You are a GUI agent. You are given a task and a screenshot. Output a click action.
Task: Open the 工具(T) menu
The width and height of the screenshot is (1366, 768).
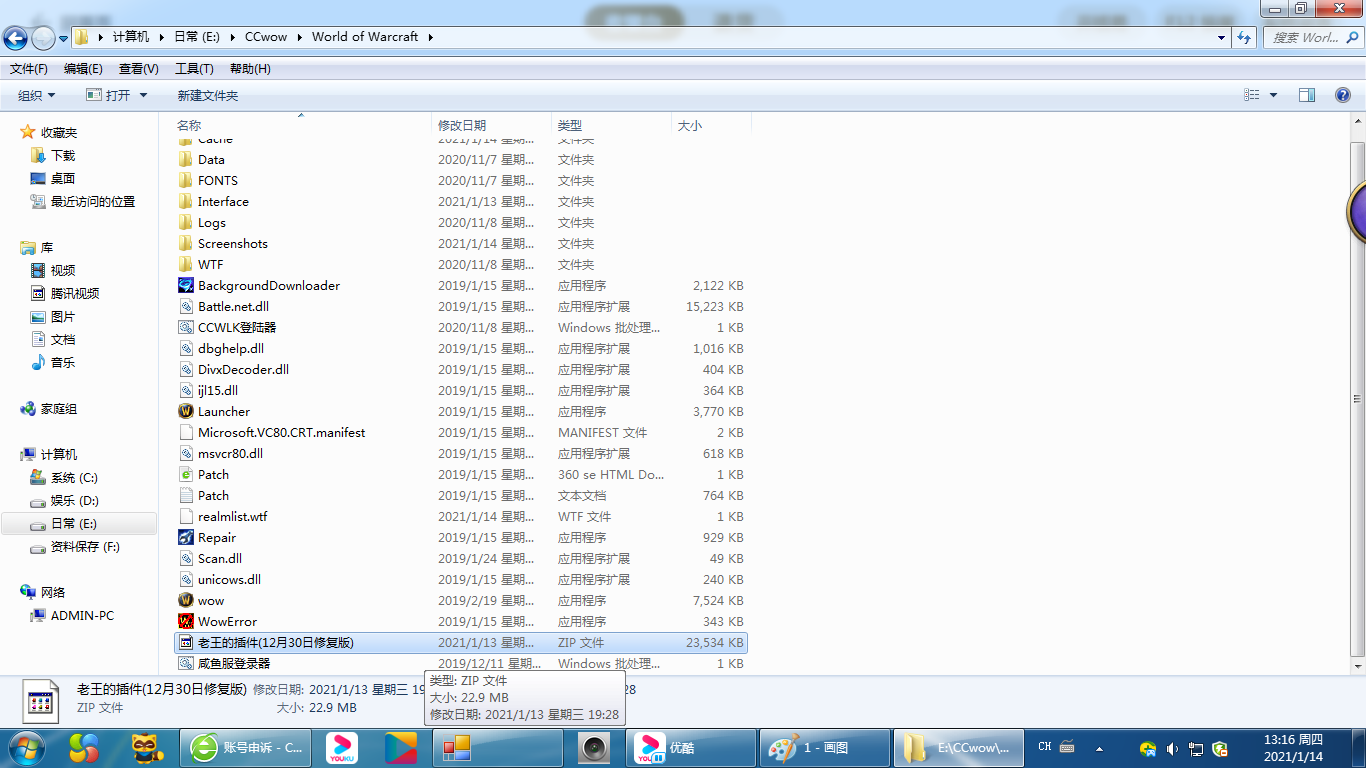(x=194, y=69)
